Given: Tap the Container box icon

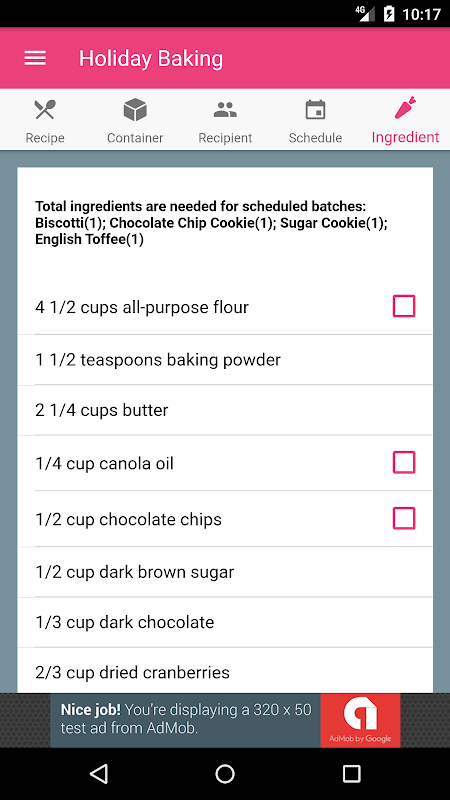Looking at the screenshot, I should click(x=135, y=110).
